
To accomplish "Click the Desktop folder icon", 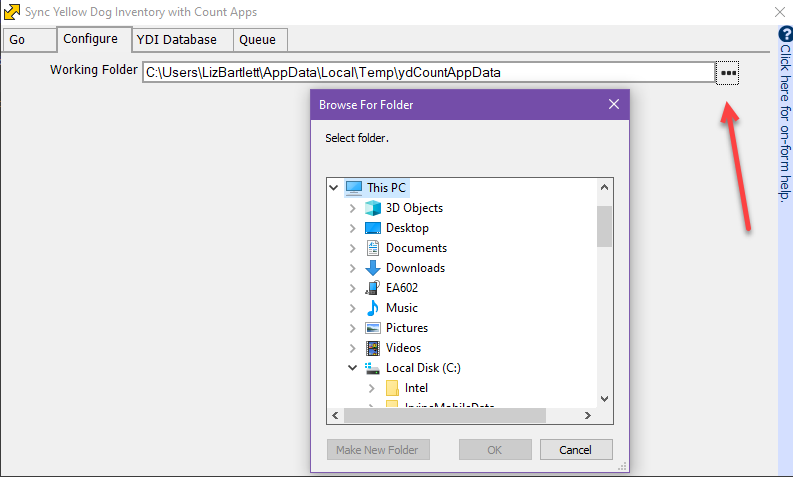I will tap(373, 228).
